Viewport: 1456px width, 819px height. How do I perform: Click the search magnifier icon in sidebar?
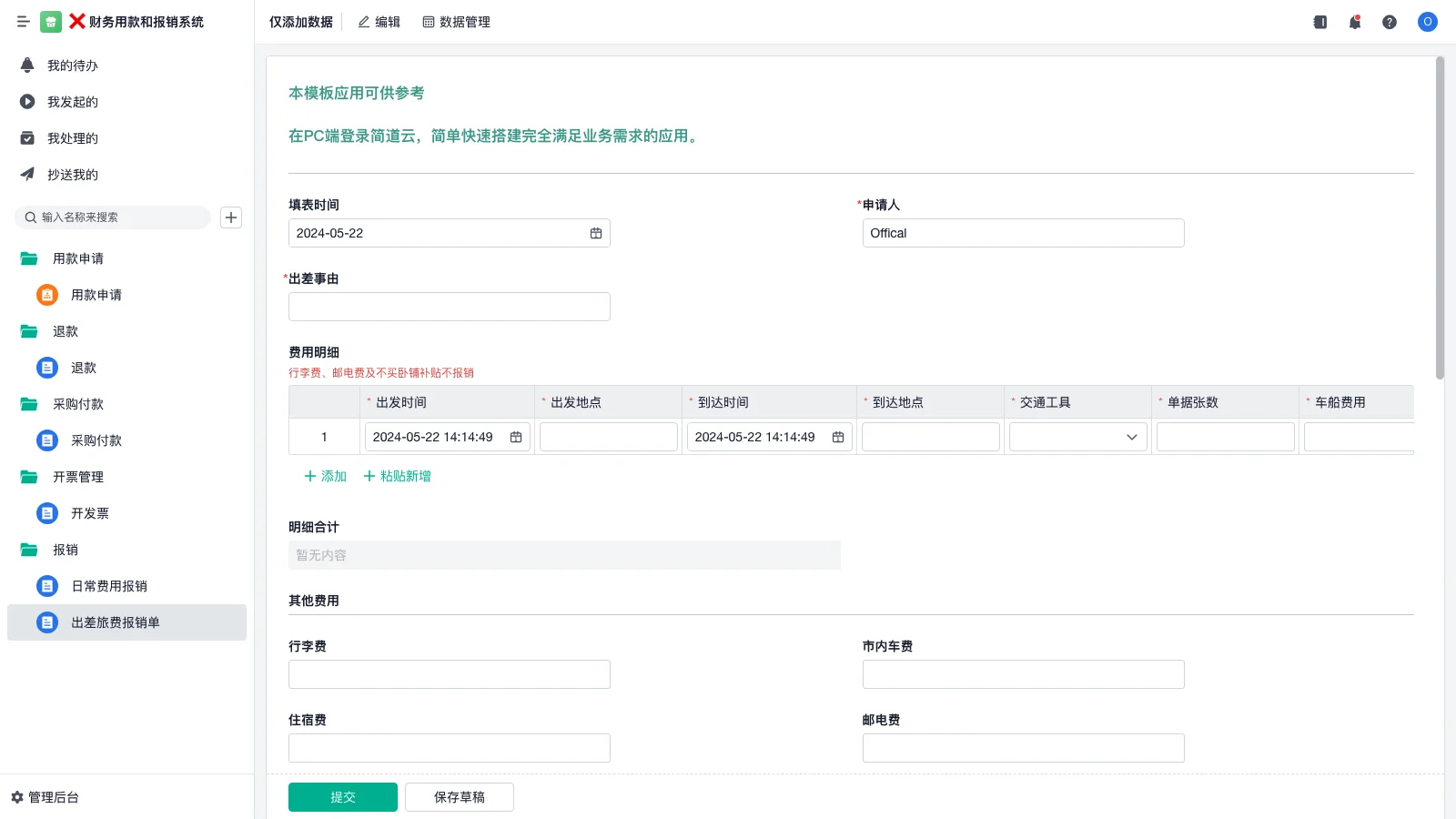pos(31,217)
